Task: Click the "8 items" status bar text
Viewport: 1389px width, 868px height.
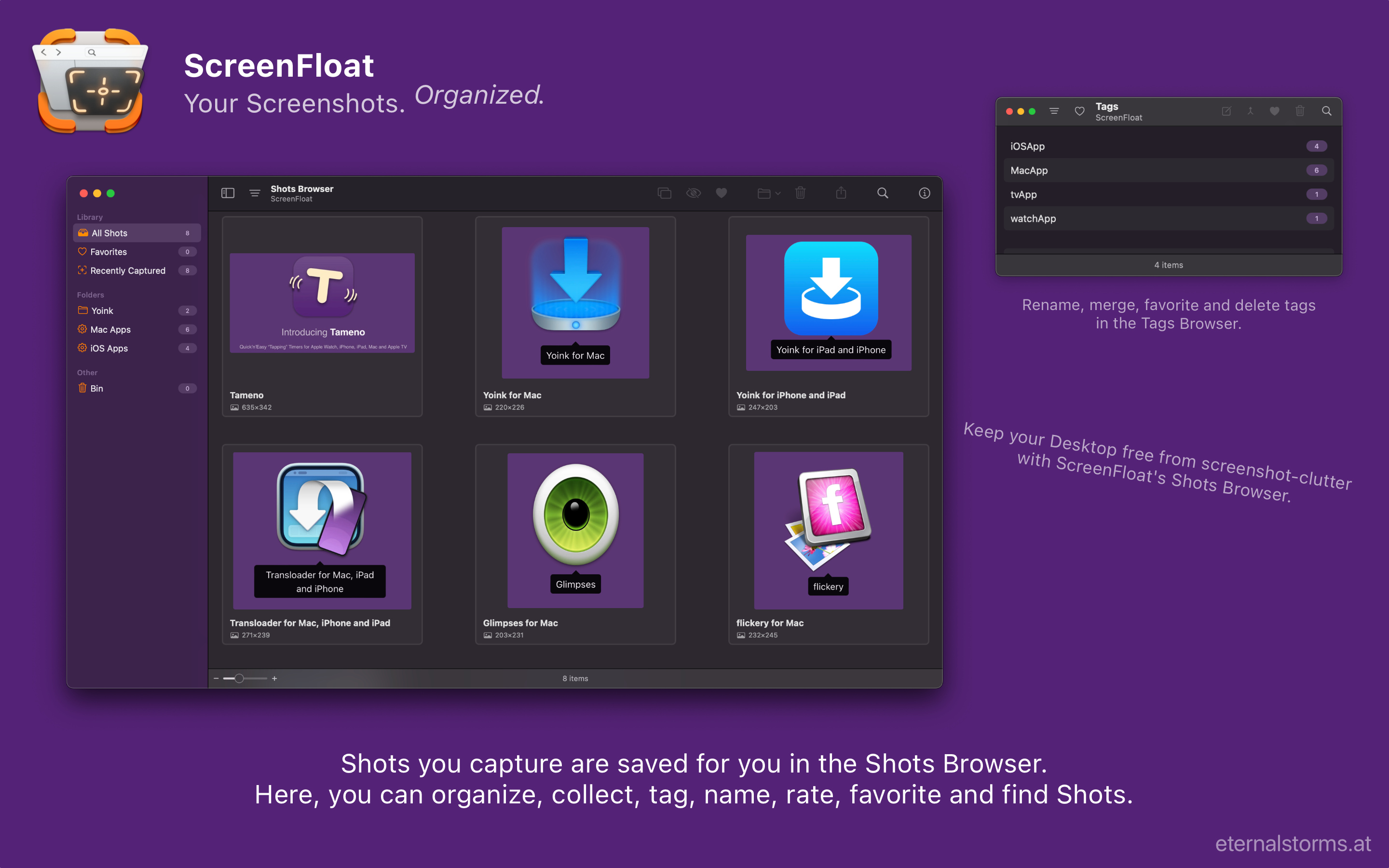Action: pos(575,678)
